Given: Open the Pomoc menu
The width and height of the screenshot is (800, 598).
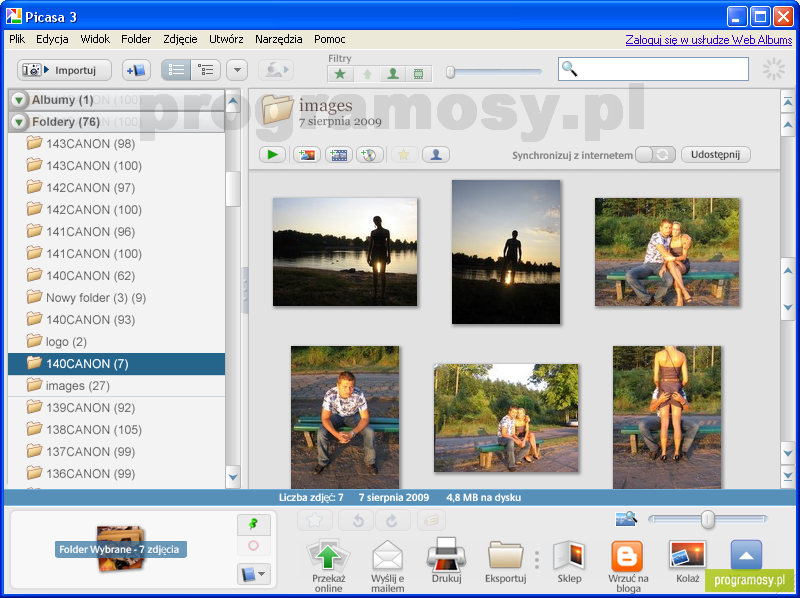Looking at the screenshot, I should click(x=330, y=39).
